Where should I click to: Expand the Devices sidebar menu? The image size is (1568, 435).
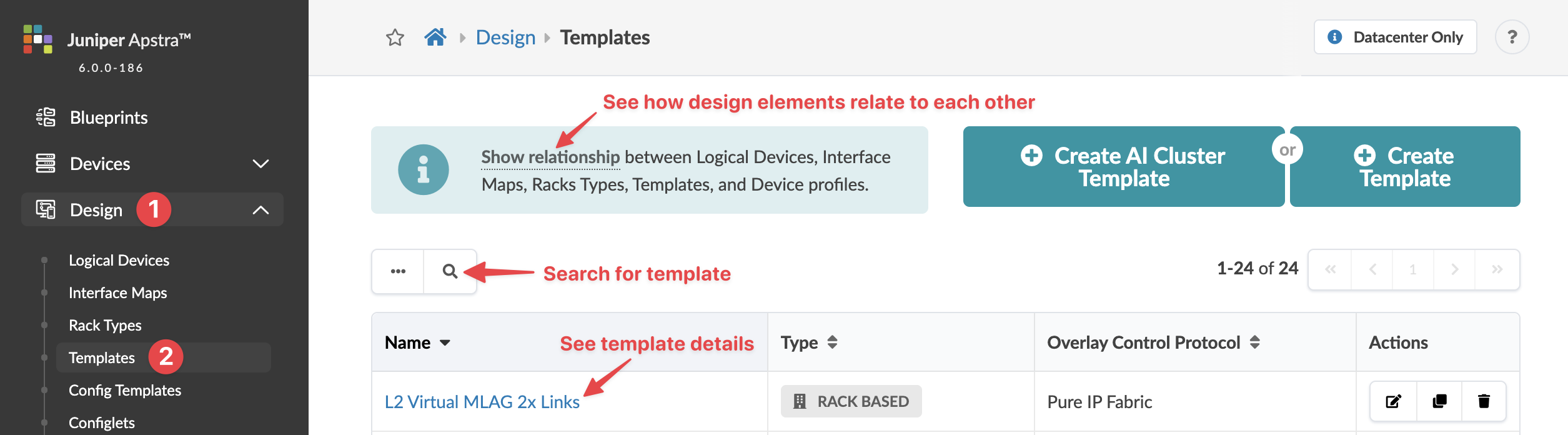point(261,164)
